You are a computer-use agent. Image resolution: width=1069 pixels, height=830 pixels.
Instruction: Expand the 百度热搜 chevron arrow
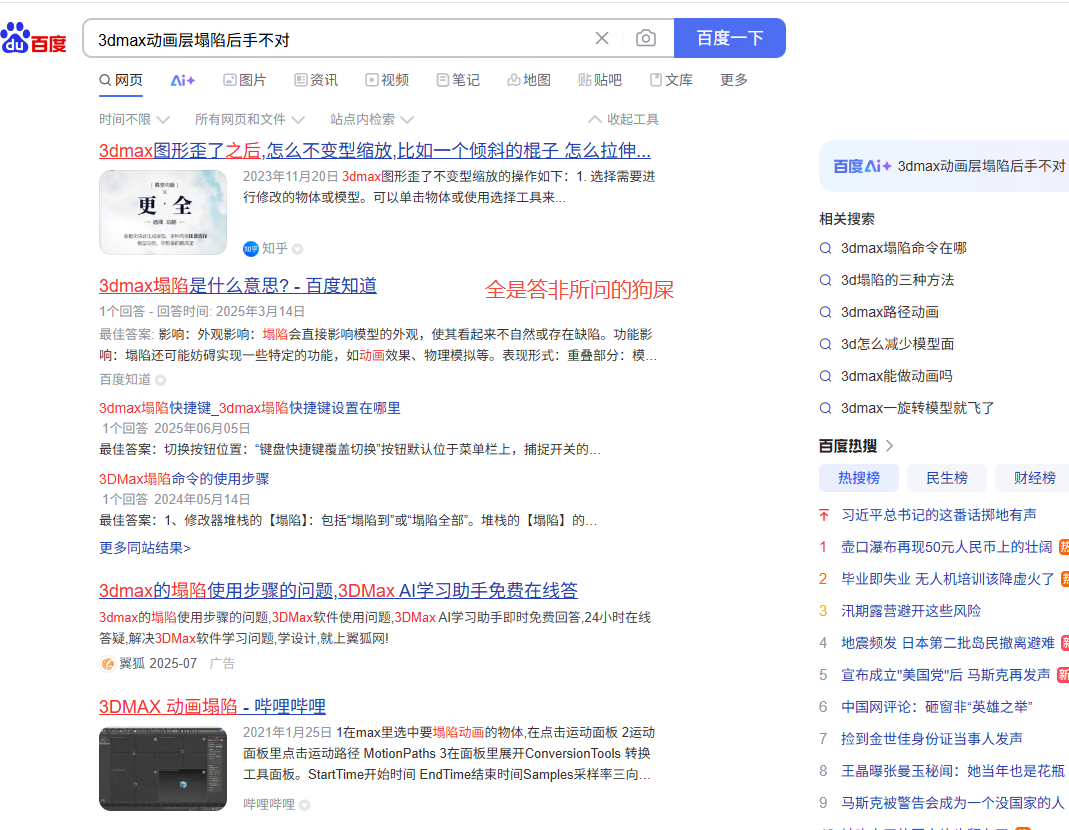[x=889, y=446]
